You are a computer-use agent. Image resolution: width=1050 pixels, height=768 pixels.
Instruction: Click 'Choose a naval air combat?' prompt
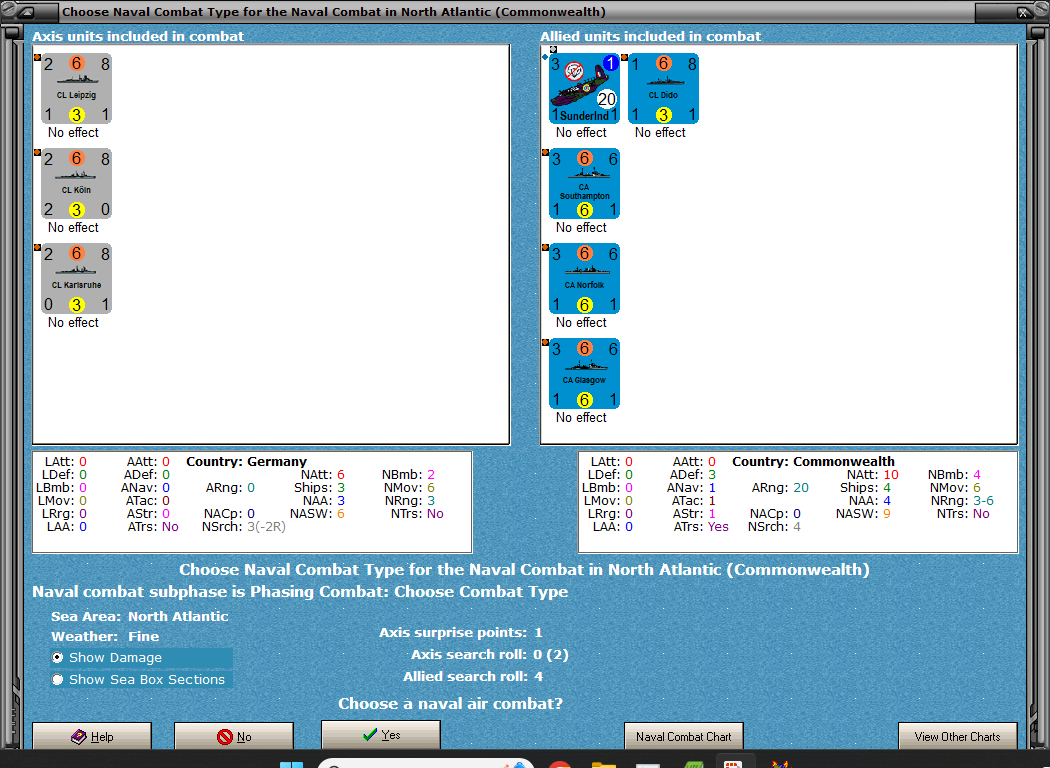pyautogui.click(x=451, y=703)
